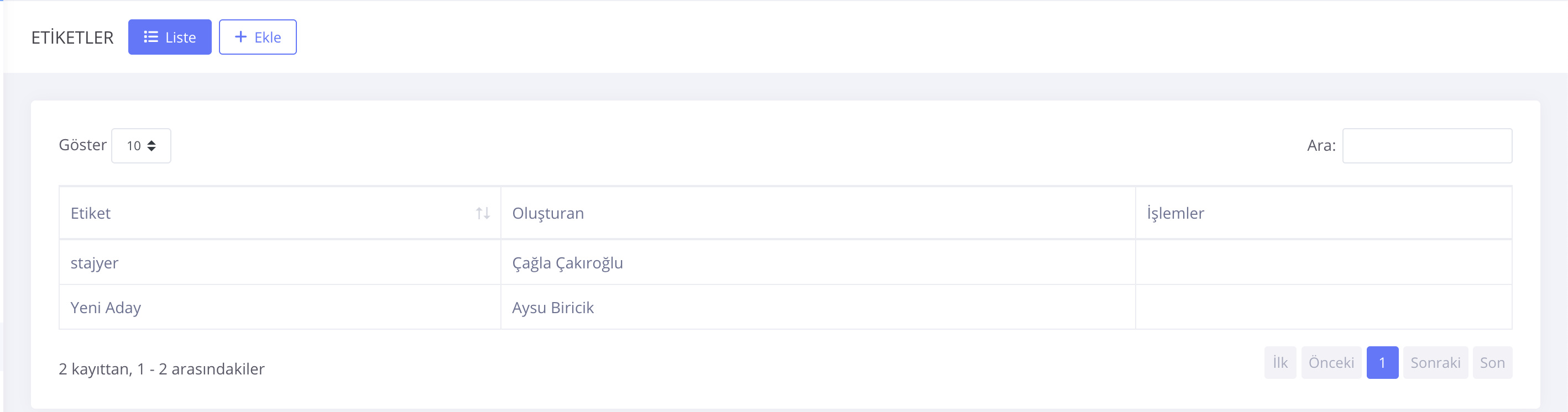The height and width of the screenshot is (412, 1568).
Task: Click the Oluşturan column header
Action: (548, 213)
